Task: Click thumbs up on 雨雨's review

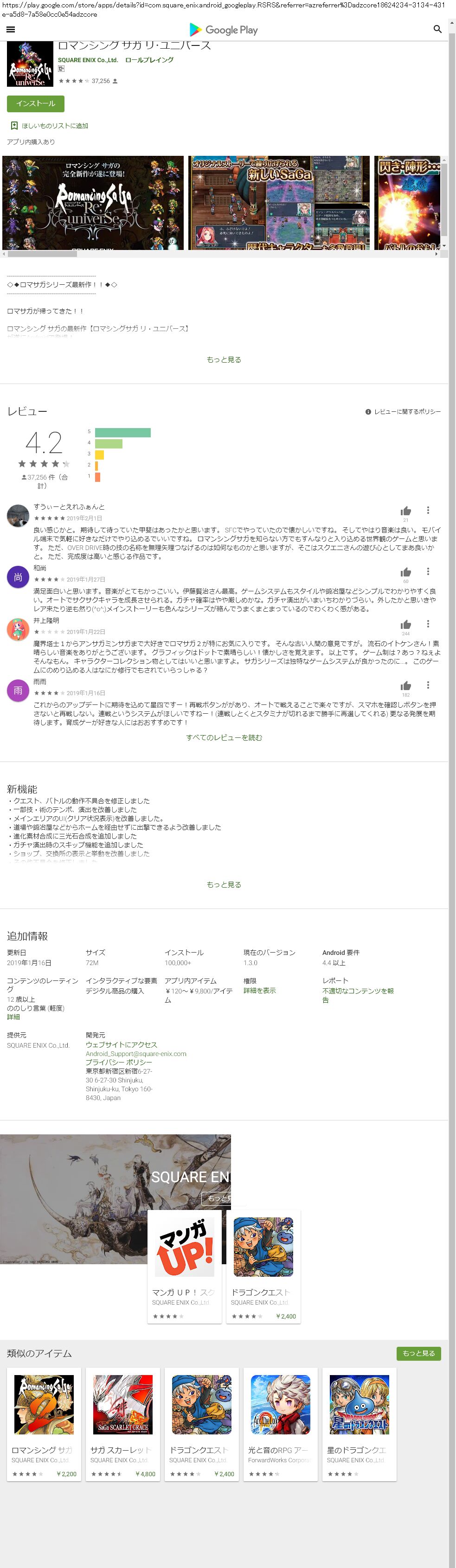Action: tap(405, 686)
